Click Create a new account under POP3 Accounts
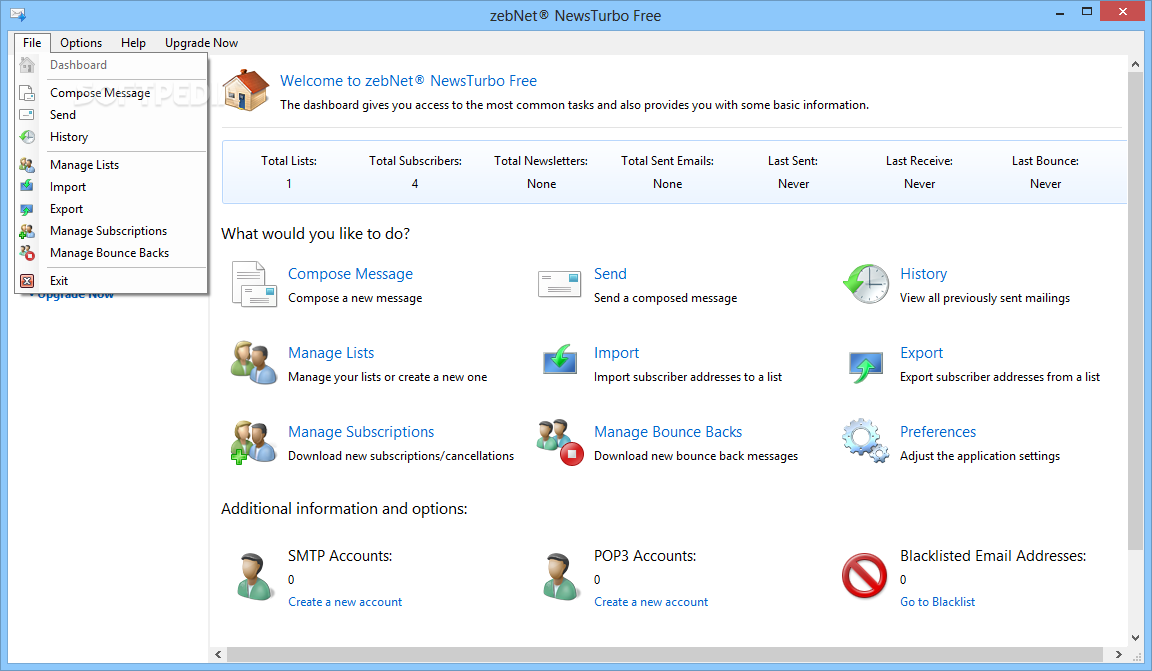The height and width of the screenshot is (671, 1152). coord(651,602)
